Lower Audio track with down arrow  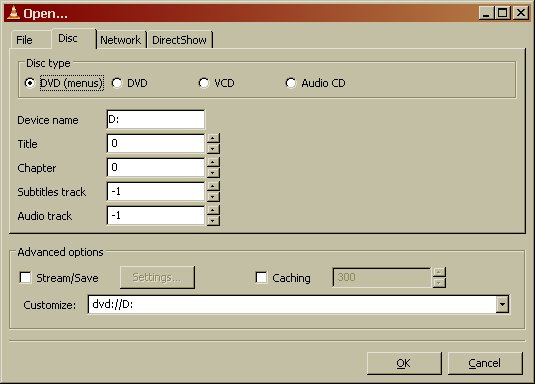(213, 221)
